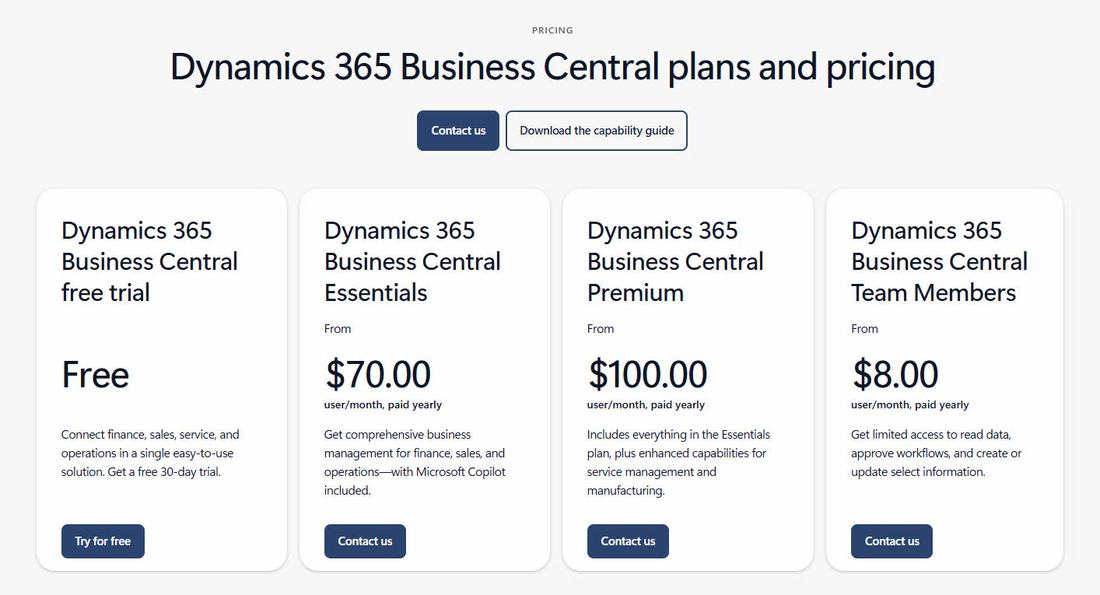The height and width of the screenshot is (595, 1100).
Task: Start the free trial with Try for free
Action: pos(103,541)
